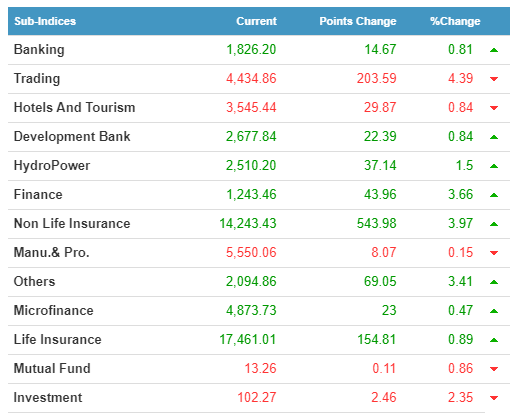The image size is (523, 415).
Task: Open the Microfinance sub-index row label
Action: click(x=53, y=311)
